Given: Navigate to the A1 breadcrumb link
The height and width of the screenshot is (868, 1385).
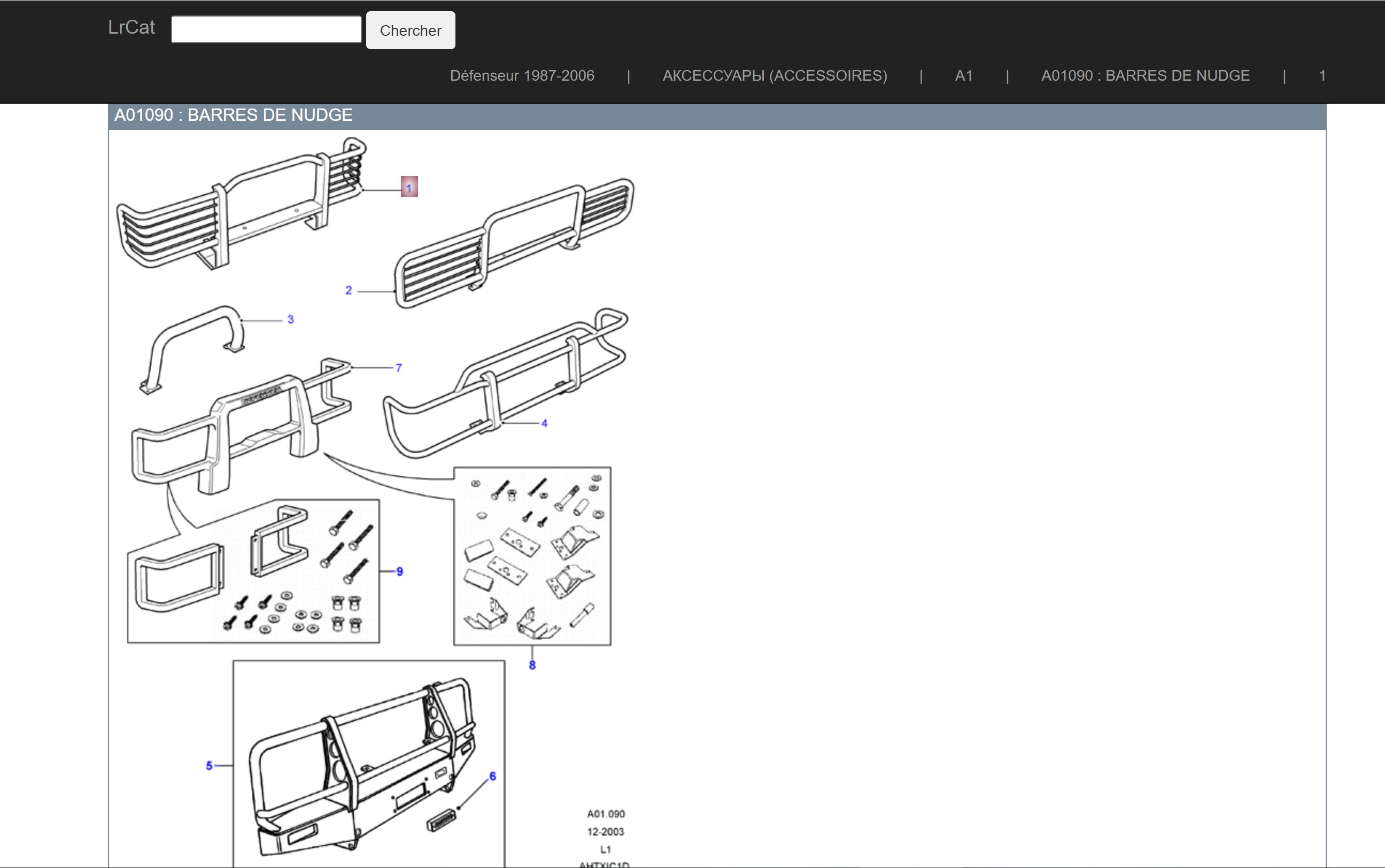Looking at the screenshot, I should pyautogui.click(x=963, y=76).
